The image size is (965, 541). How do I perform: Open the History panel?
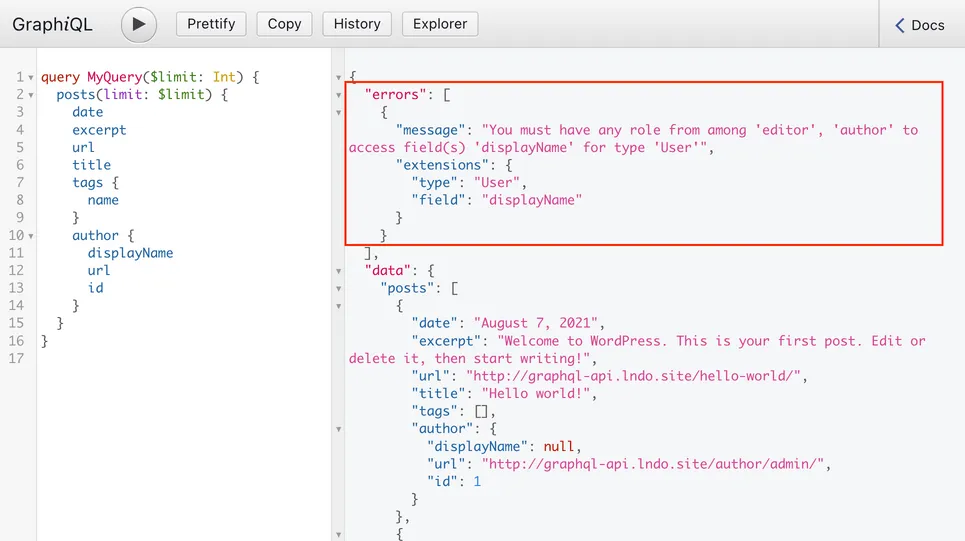click(x=357, y=24)
